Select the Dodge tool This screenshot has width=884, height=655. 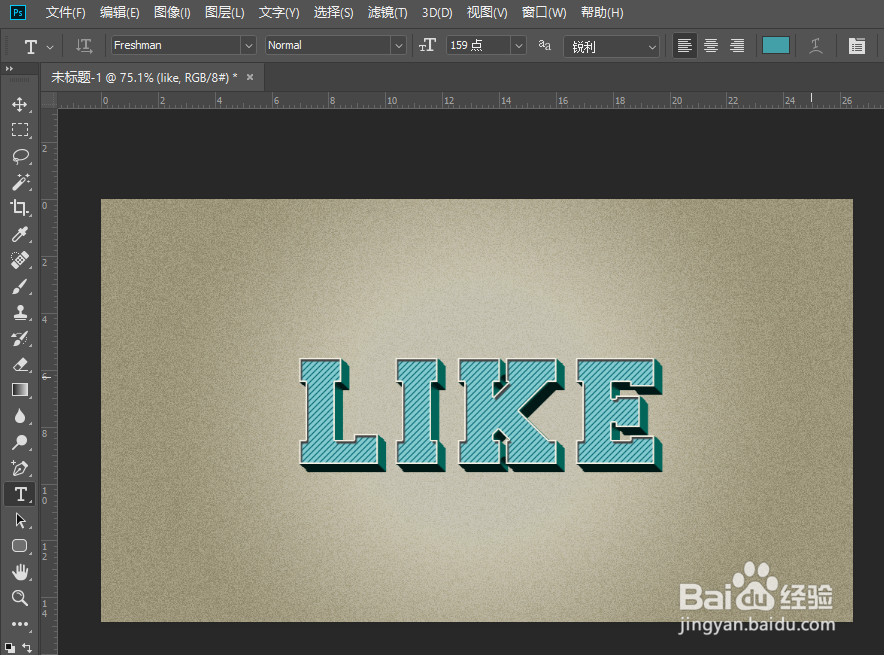coord(20,442)
